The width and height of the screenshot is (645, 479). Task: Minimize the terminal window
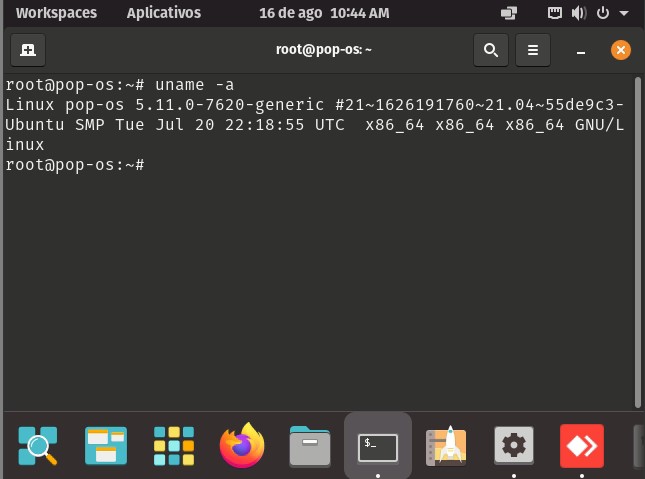coord(581,51)
